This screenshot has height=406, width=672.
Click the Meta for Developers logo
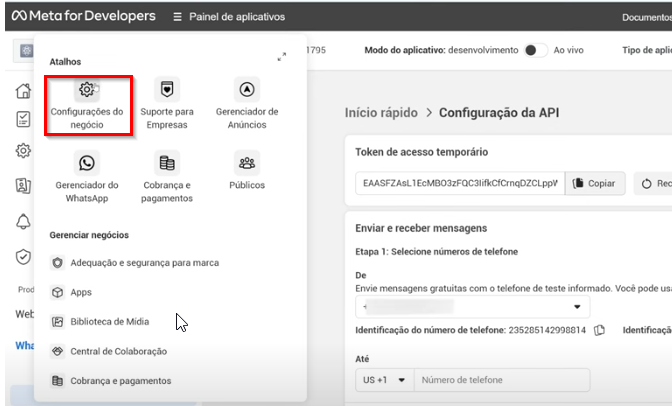click(x=84, y=16)
